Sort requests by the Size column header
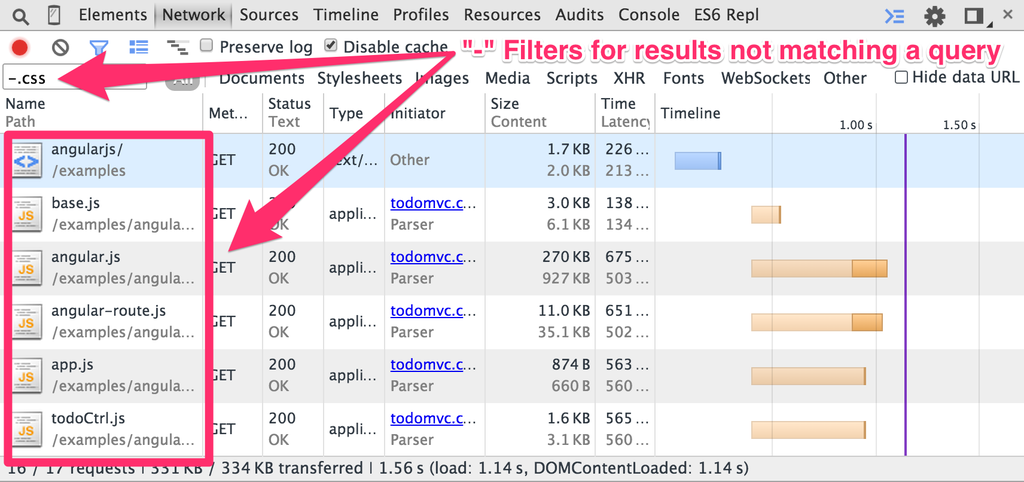Screen dimensions: 1024x482 540,112
